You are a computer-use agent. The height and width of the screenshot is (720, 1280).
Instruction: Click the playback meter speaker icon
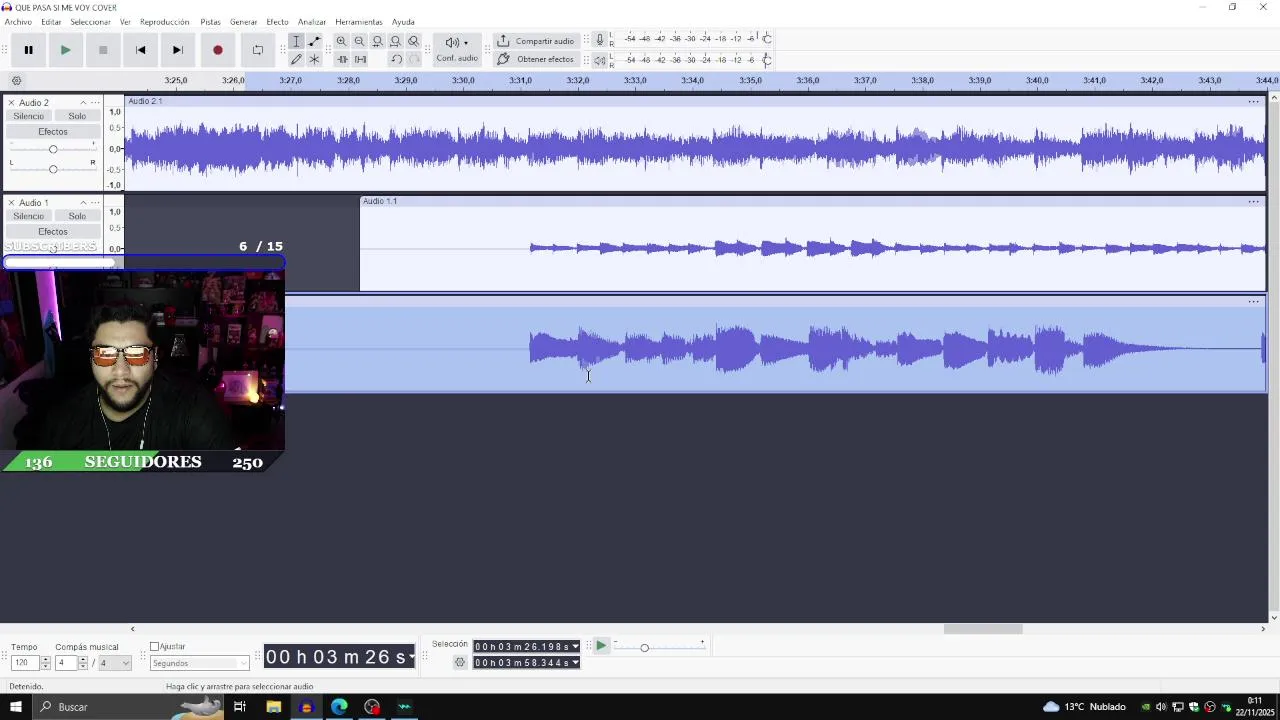(600, 60)
